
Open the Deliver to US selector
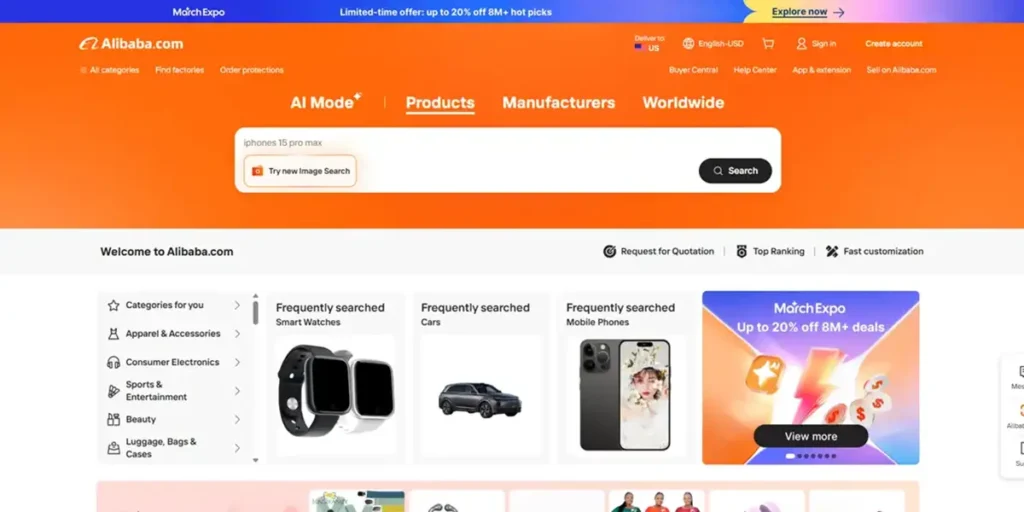click(648, 44)
